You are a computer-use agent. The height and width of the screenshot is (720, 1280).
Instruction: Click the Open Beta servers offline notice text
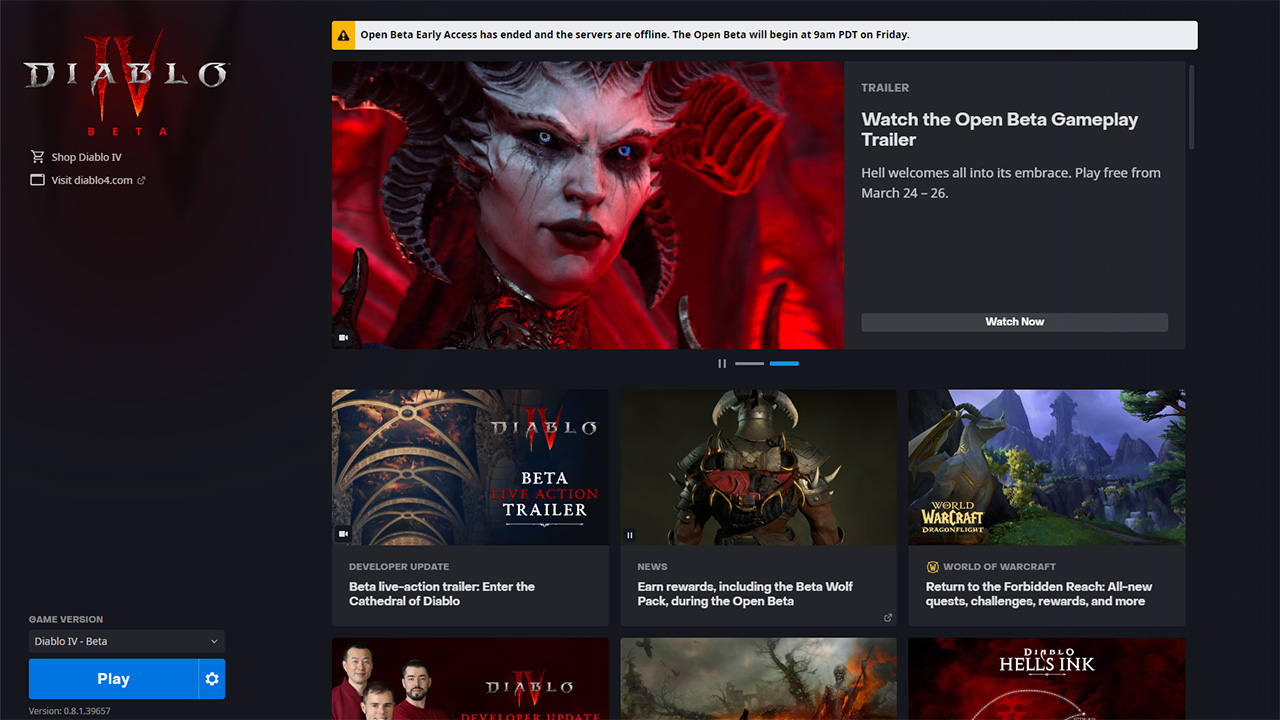635,35
